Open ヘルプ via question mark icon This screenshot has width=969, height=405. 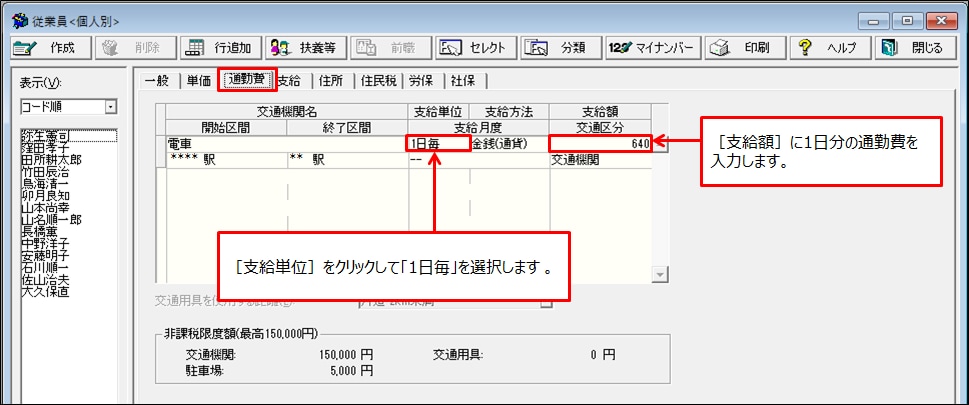[x=805, y=48]
